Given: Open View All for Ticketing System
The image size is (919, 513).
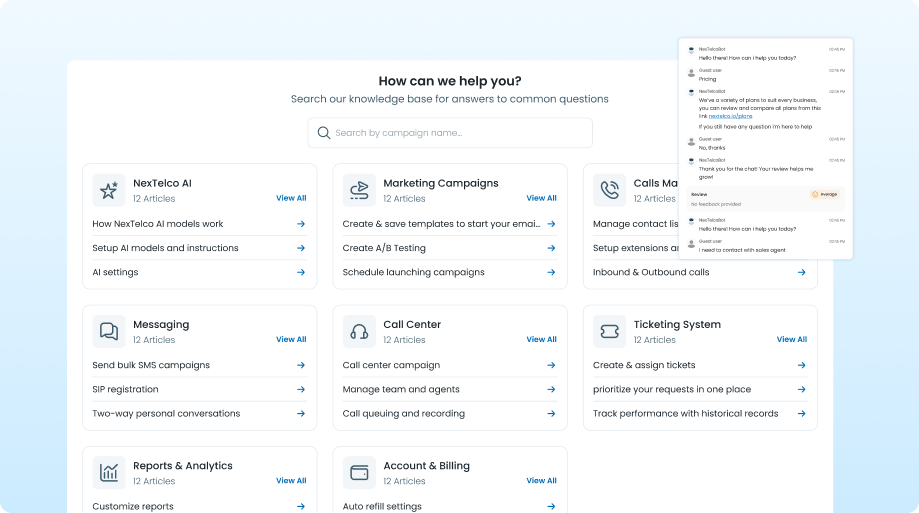Looking at the screenshot, I should point(791,339).
